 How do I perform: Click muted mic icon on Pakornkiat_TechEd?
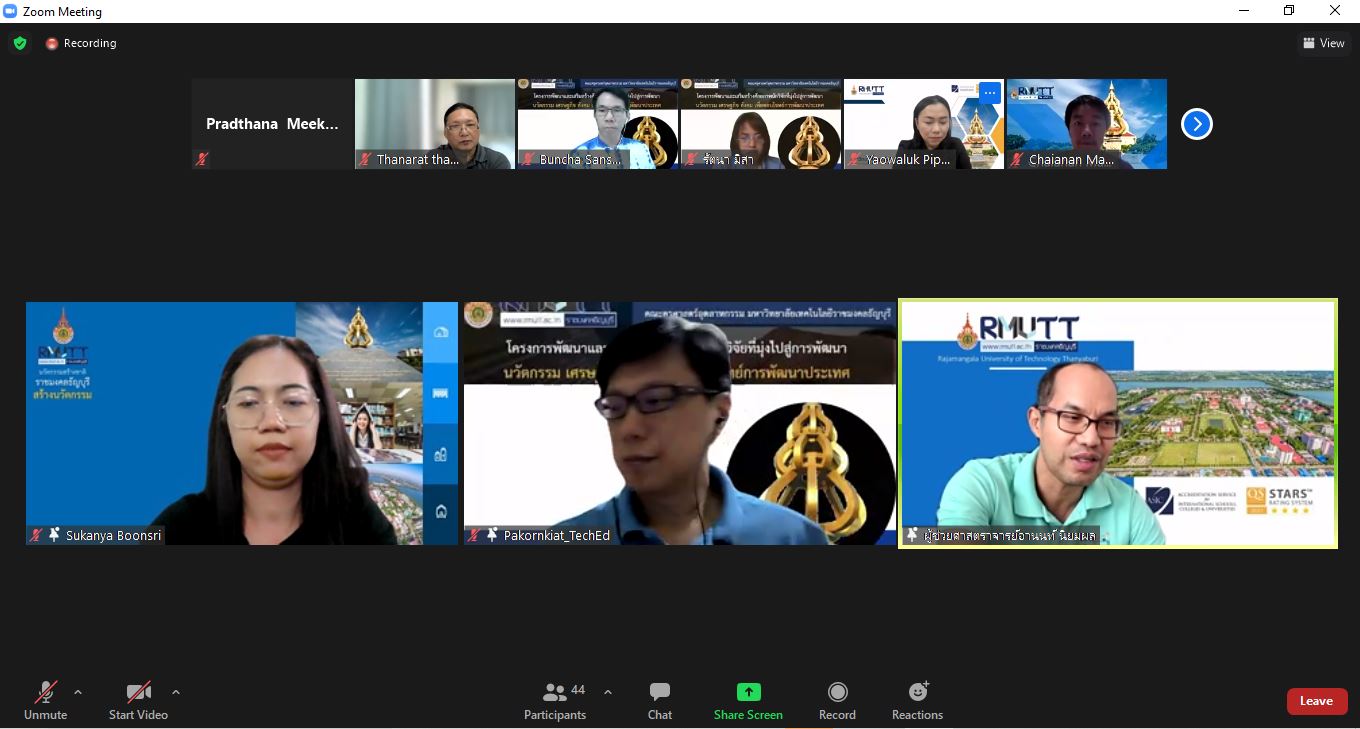pyautogui.click(x=474, y=535)
